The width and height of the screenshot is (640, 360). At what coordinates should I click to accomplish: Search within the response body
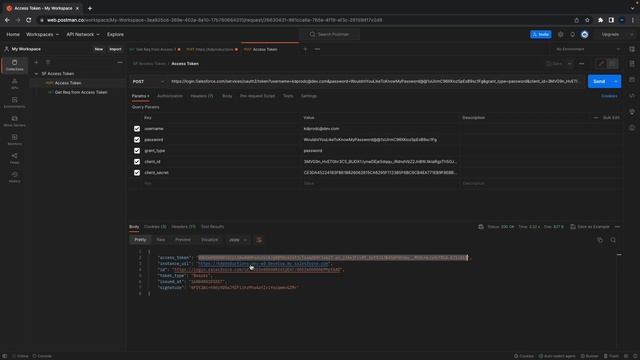coord(613,240)
